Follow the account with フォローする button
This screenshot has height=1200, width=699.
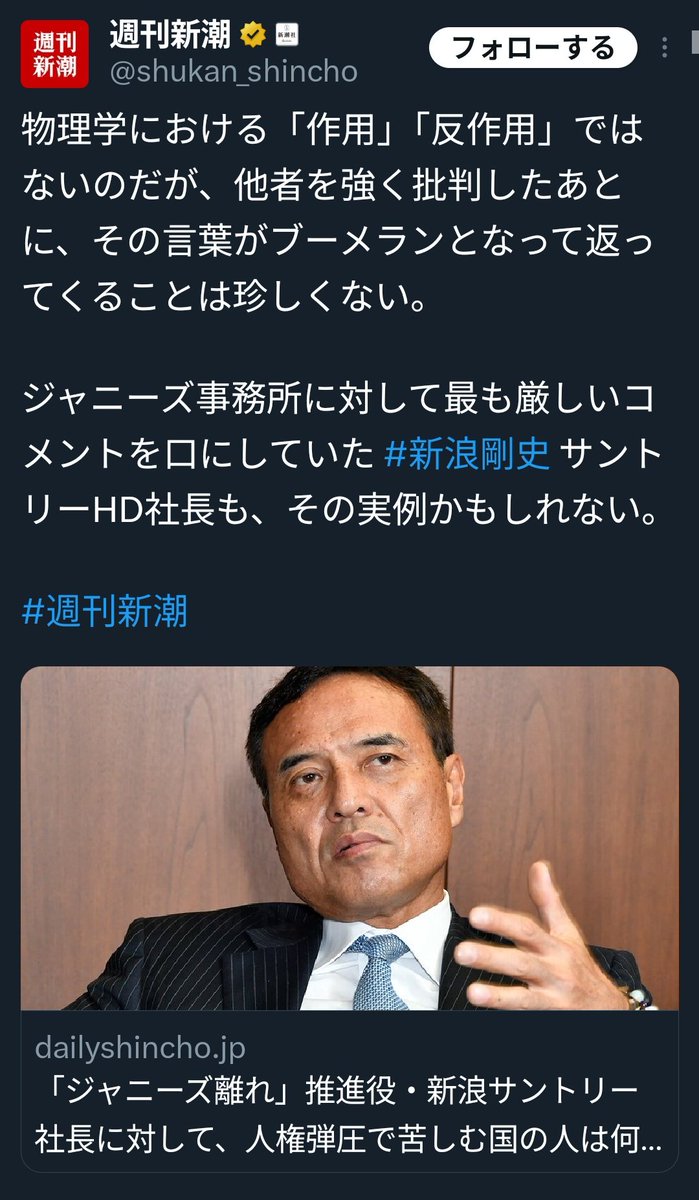coord(533,47)
